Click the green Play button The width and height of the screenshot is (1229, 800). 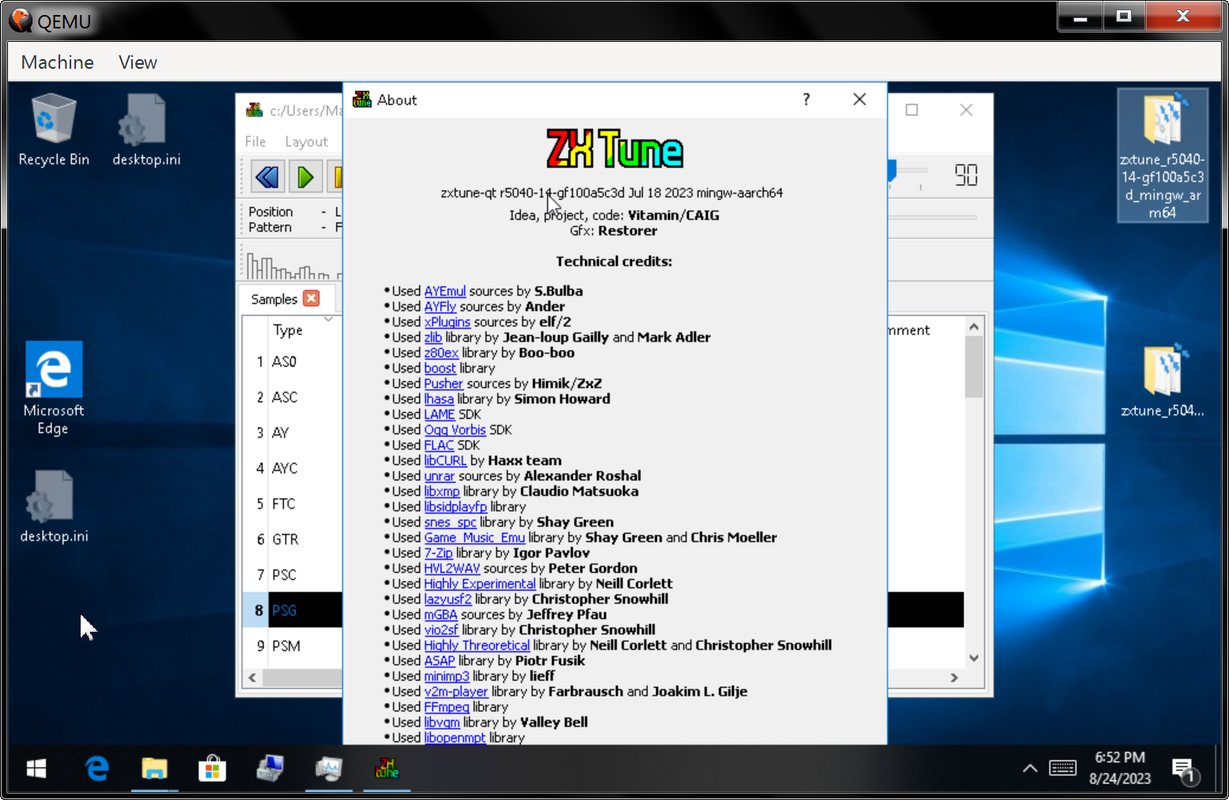click(x=306, y=177)
